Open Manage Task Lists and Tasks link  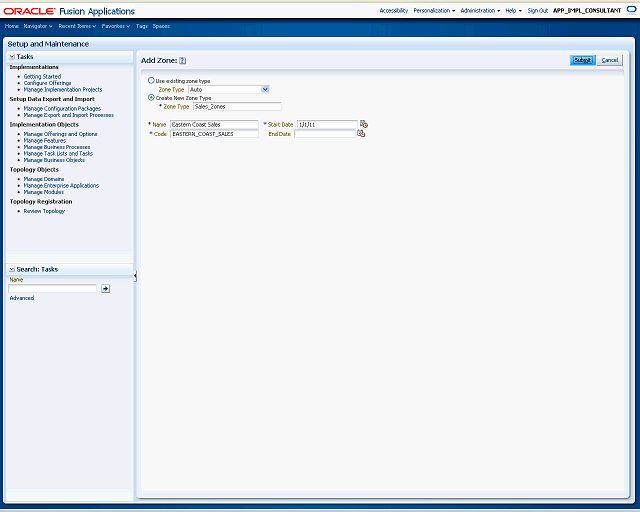point(58,154)
